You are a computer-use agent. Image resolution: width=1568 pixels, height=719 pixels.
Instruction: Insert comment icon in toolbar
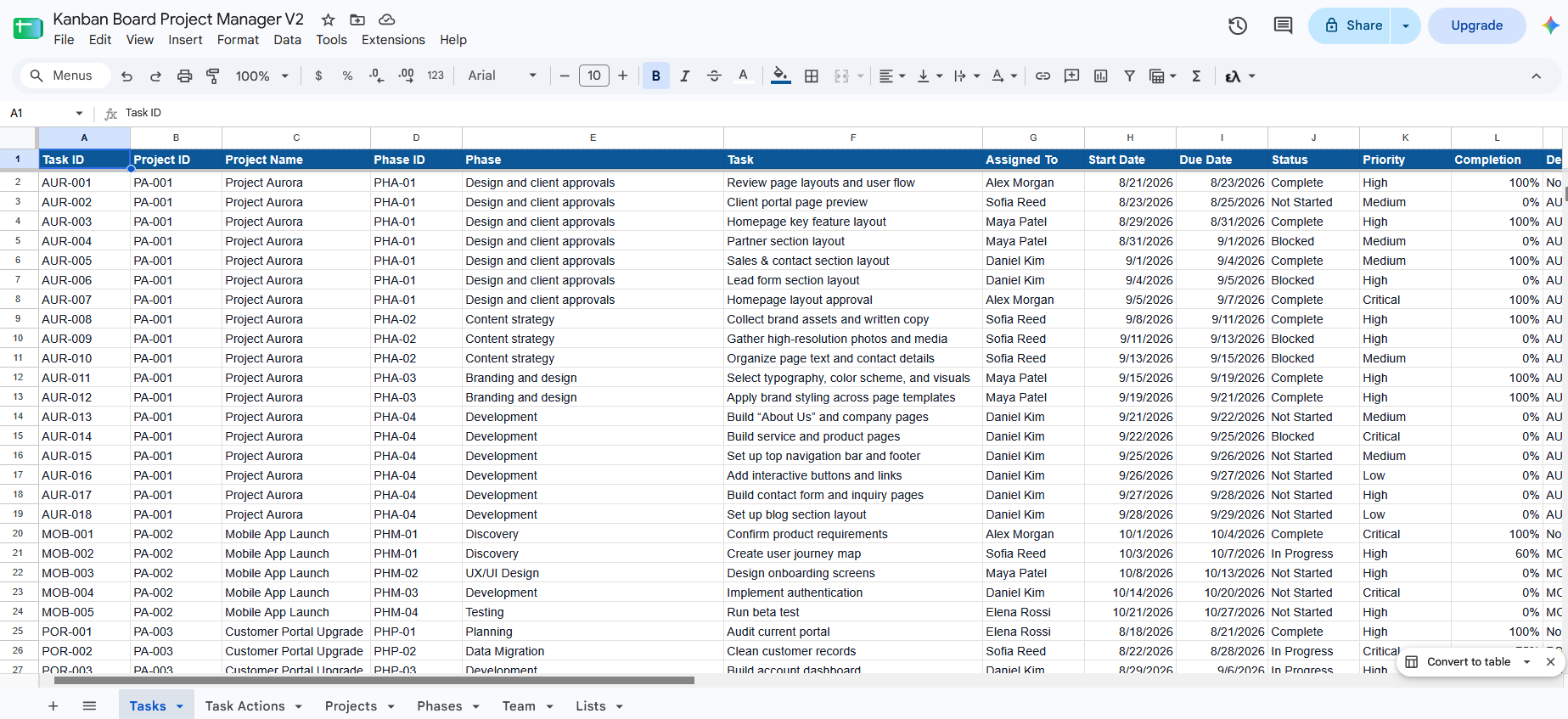(x=1071, y=76)
